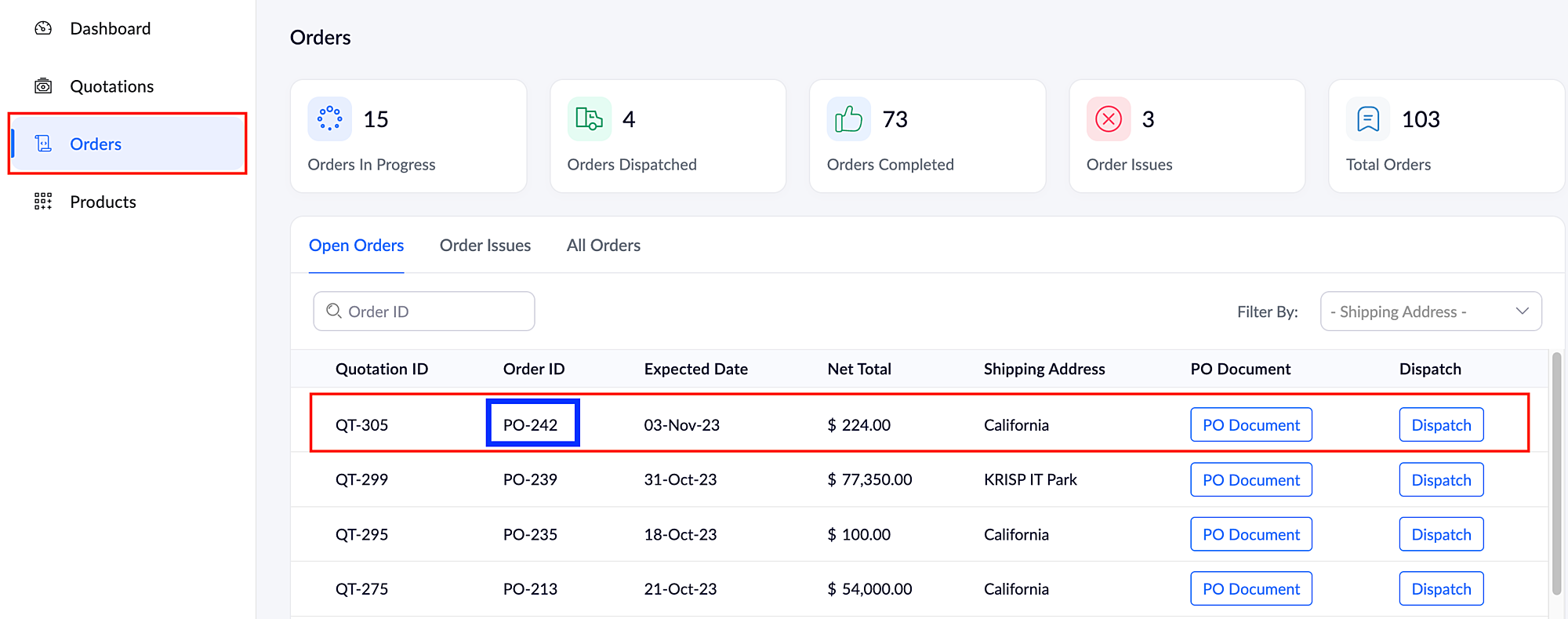The width and height of the screenshot is (1568, 619).
Task: Click the Orders In Progress spinner icon
Action: 329,118
